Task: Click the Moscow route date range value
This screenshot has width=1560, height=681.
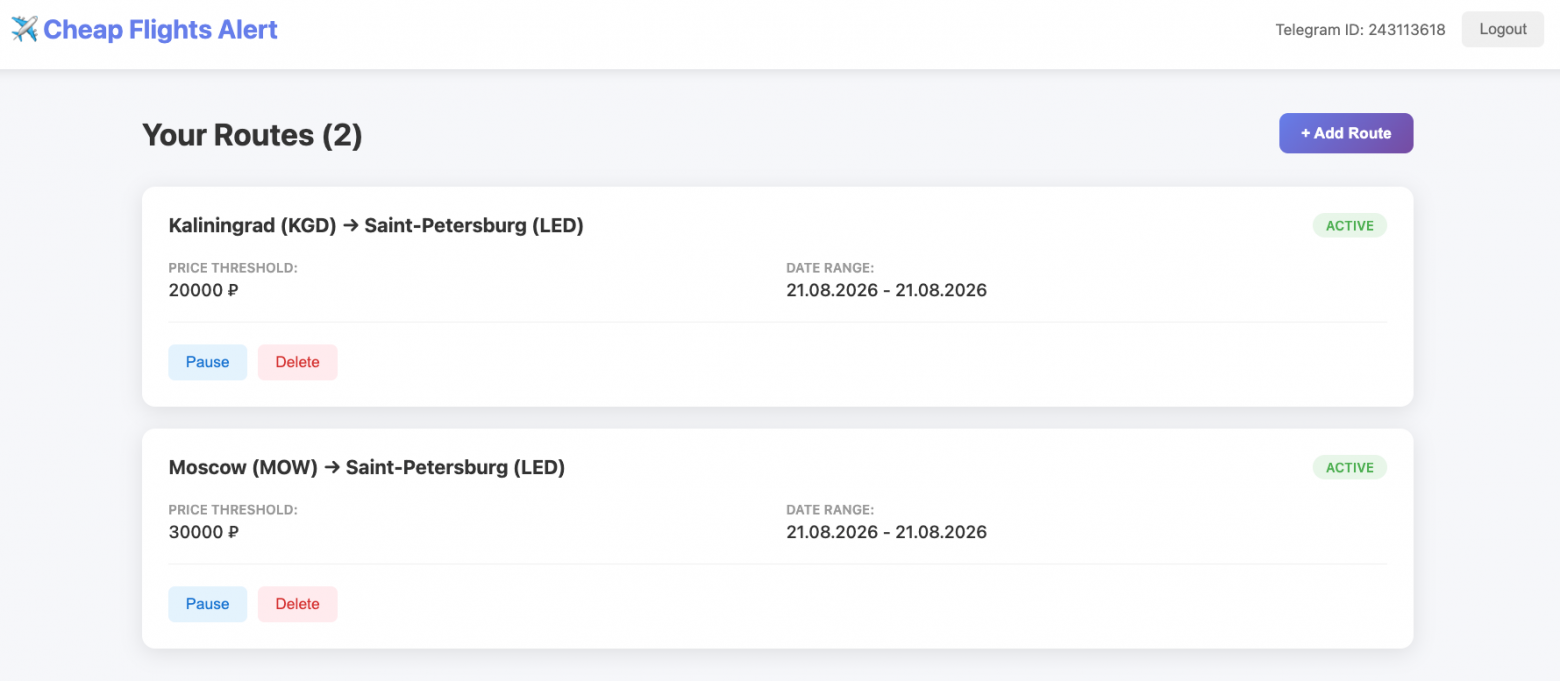Action: coord(886,532)
